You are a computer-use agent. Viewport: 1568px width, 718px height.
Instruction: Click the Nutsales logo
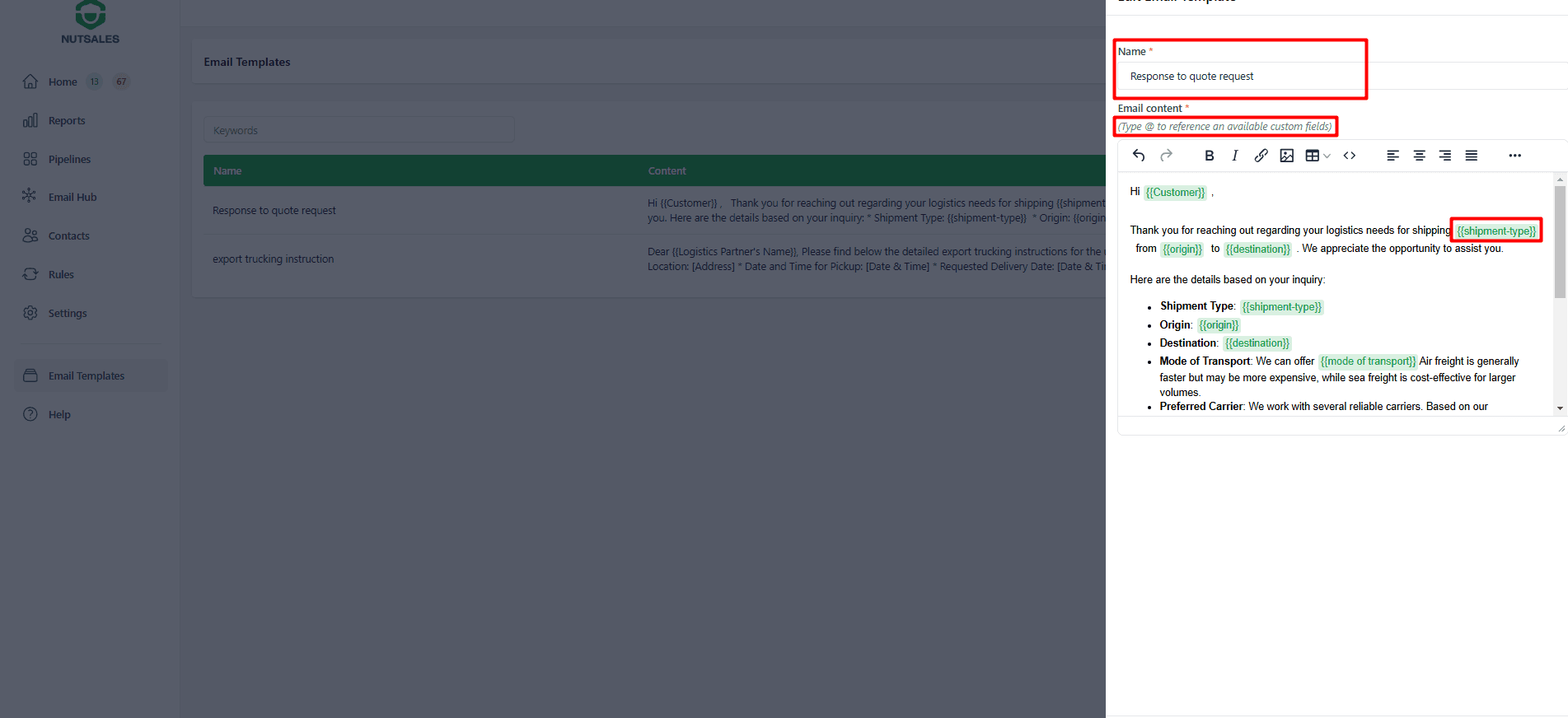point(90,22)
